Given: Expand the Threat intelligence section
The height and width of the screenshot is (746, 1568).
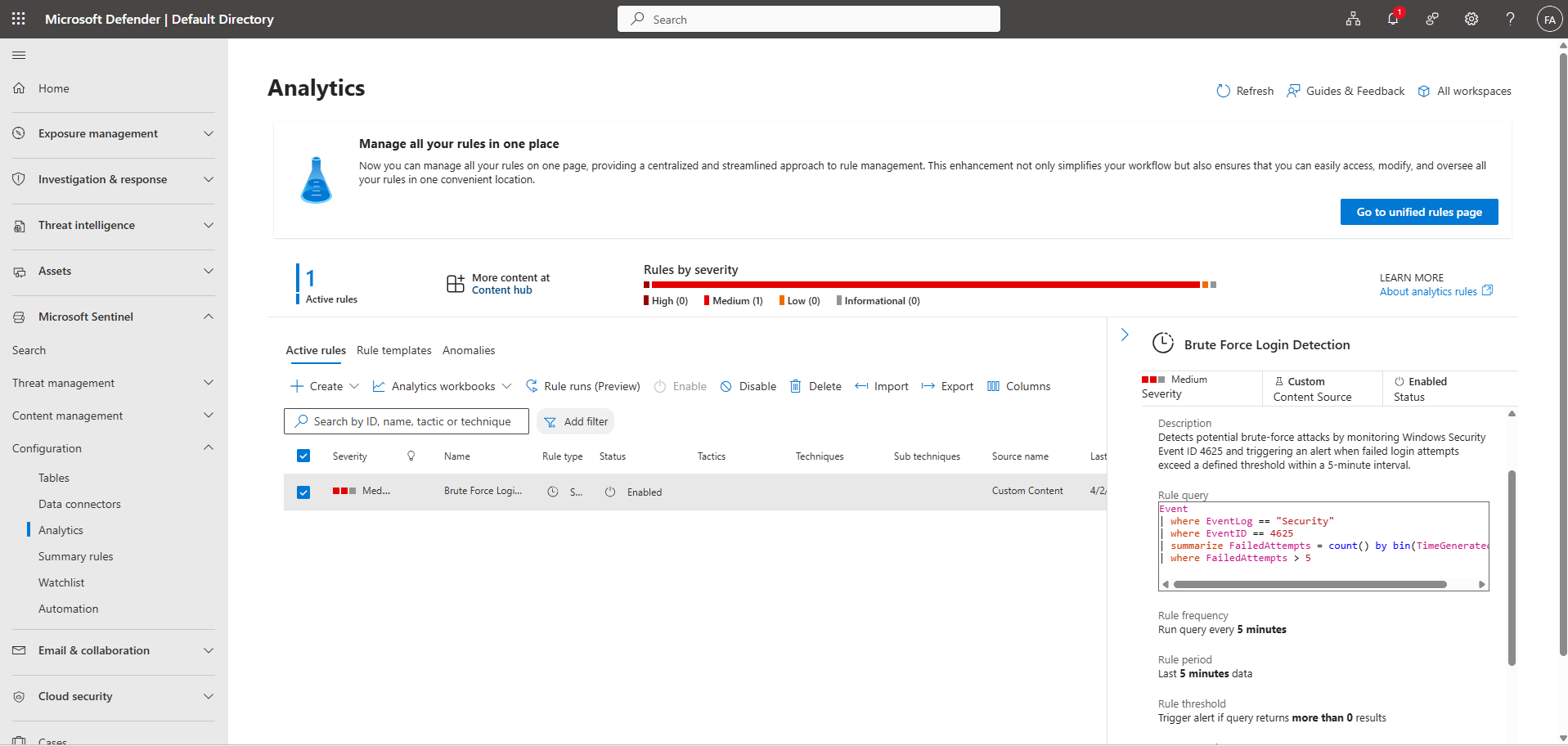Looking at the screenshot, I should point(209,225).
